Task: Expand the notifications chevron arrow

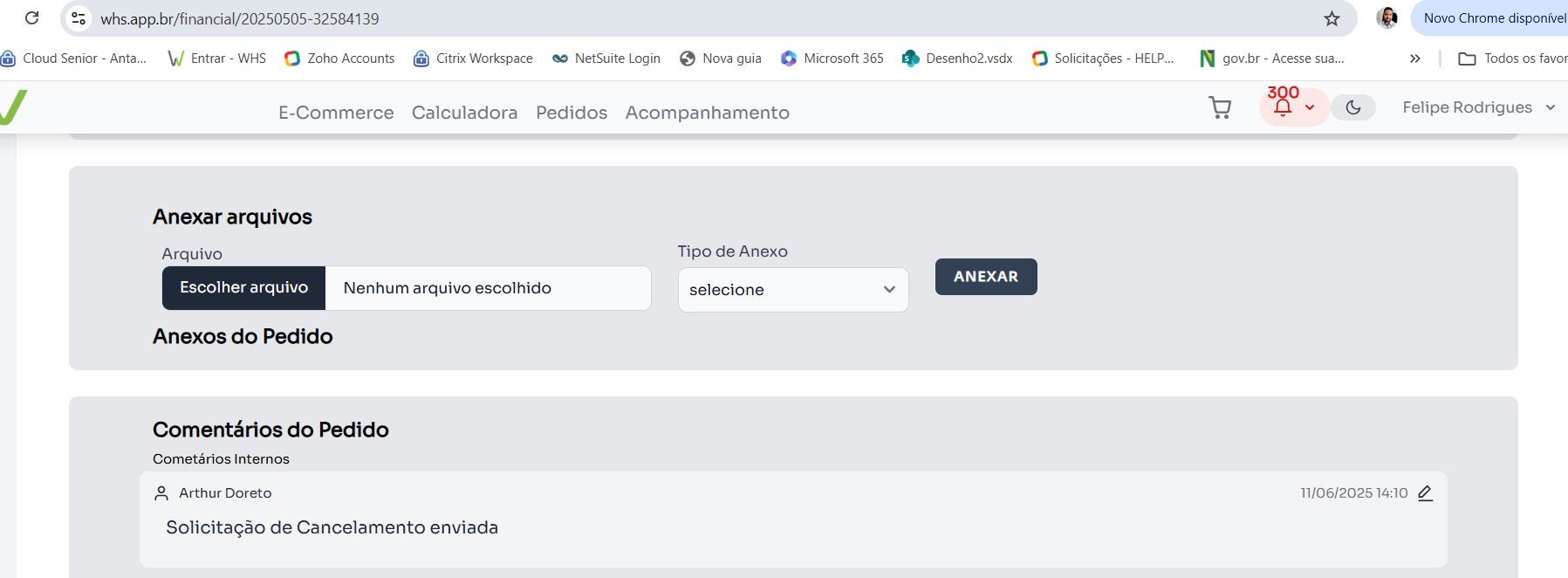Action: coord(1310,107)
